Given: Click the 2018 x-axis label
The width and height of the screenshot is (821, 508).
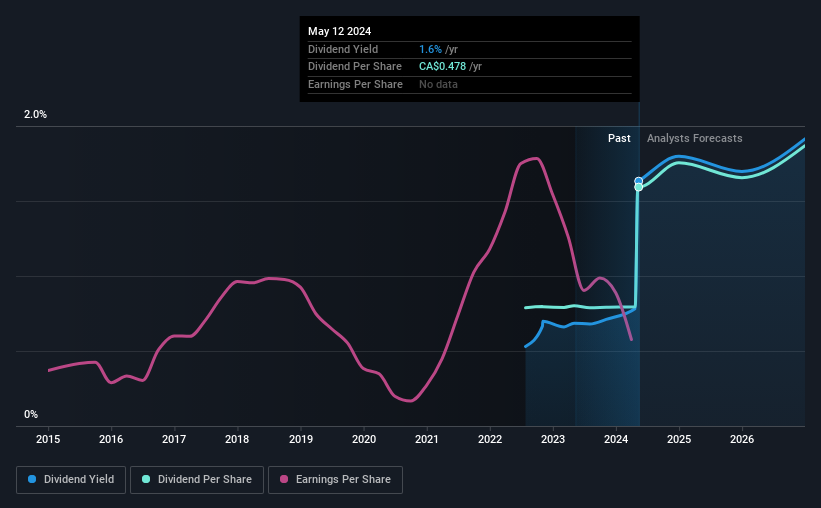Looking at the screenshot, I should (237, 439).
